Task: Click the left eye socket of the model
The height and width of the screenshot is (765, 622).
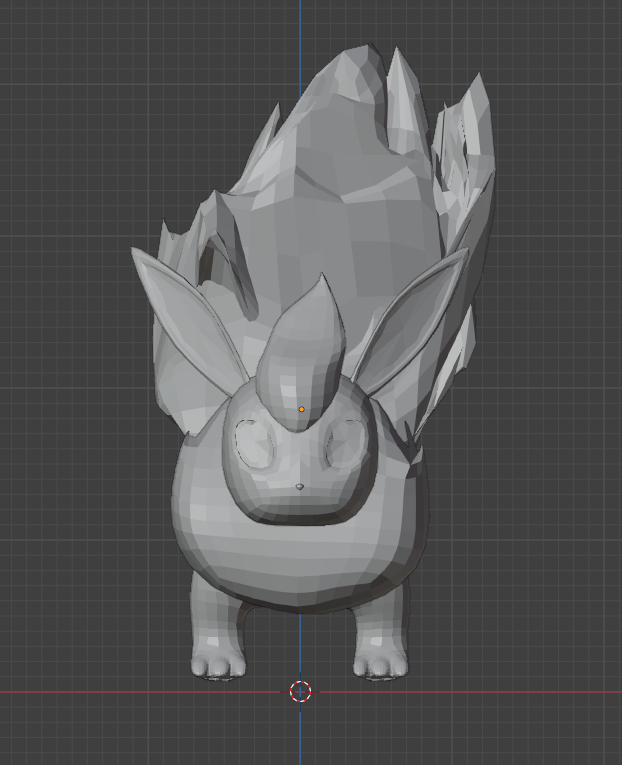Action: click(x=255, y=444)
